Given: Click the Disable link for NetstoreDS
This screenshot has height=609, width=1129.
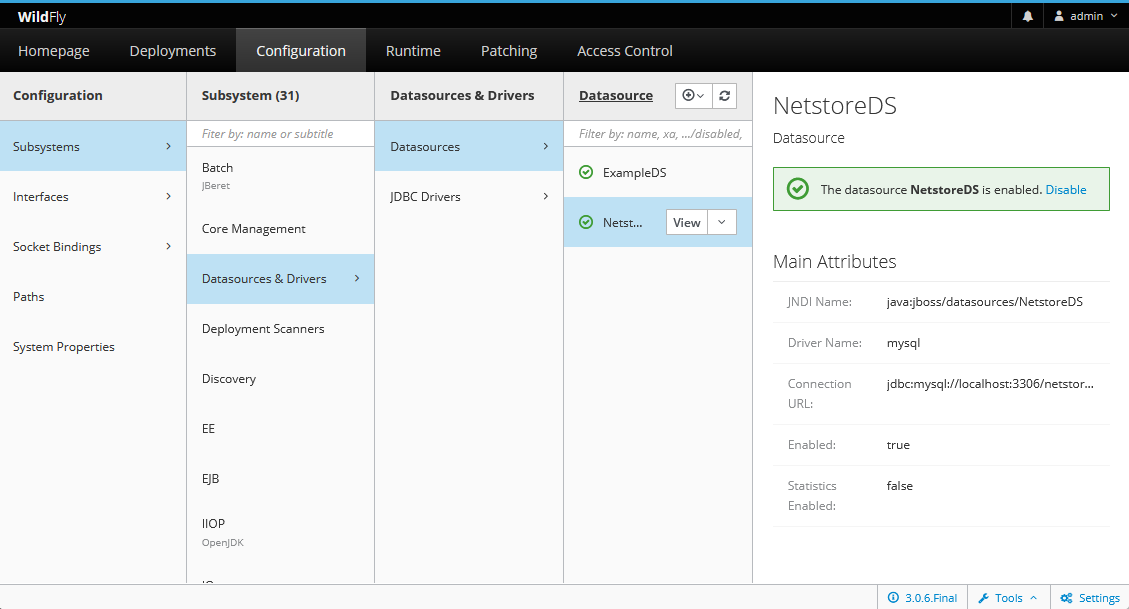Looking at the screenshot, I should [x=1066, y=190].
